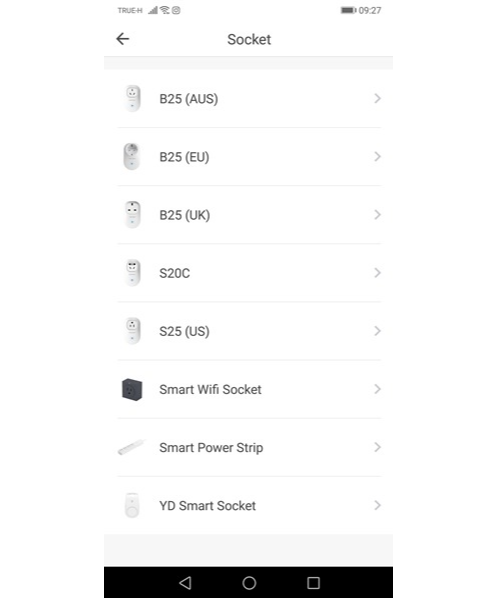Screen dimensions: 498x598
Task: Tap the Android back navigation triangle
Action: 185,583
